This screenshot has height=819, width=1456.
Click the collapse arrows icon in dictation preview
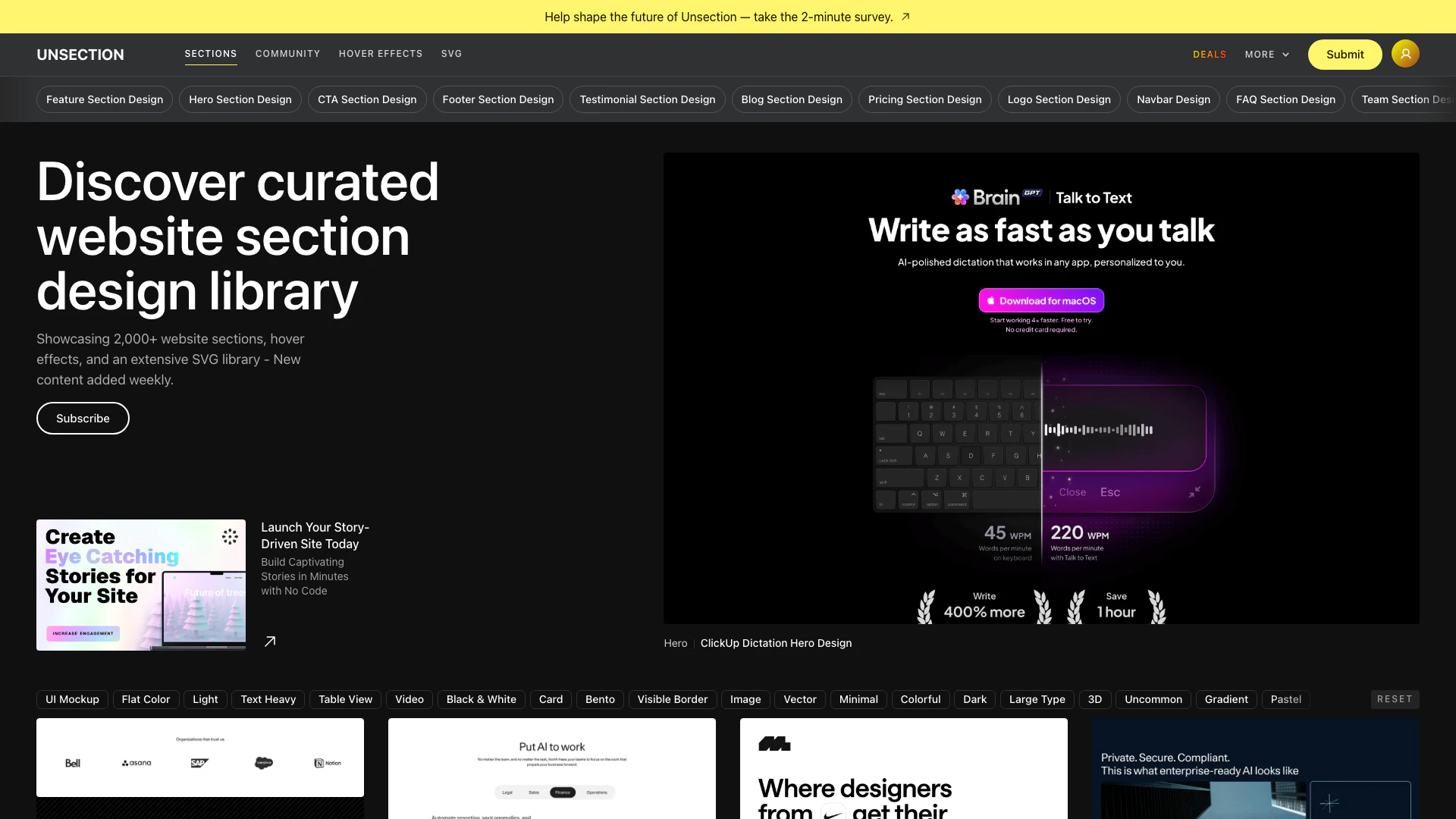[1194, 492]
